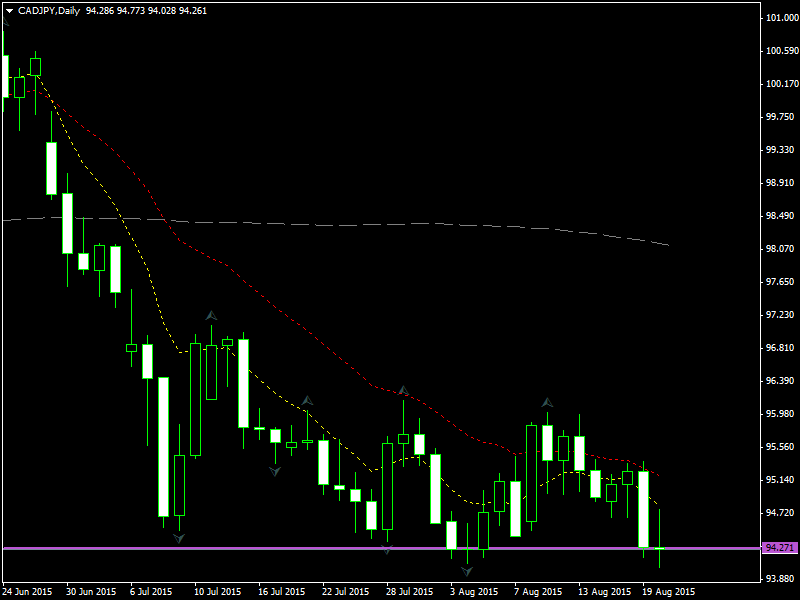This screenshot has height=600, width=800.
Task: Click the 13 Aug 2015 date label
Action: click(x=605, y=592)
